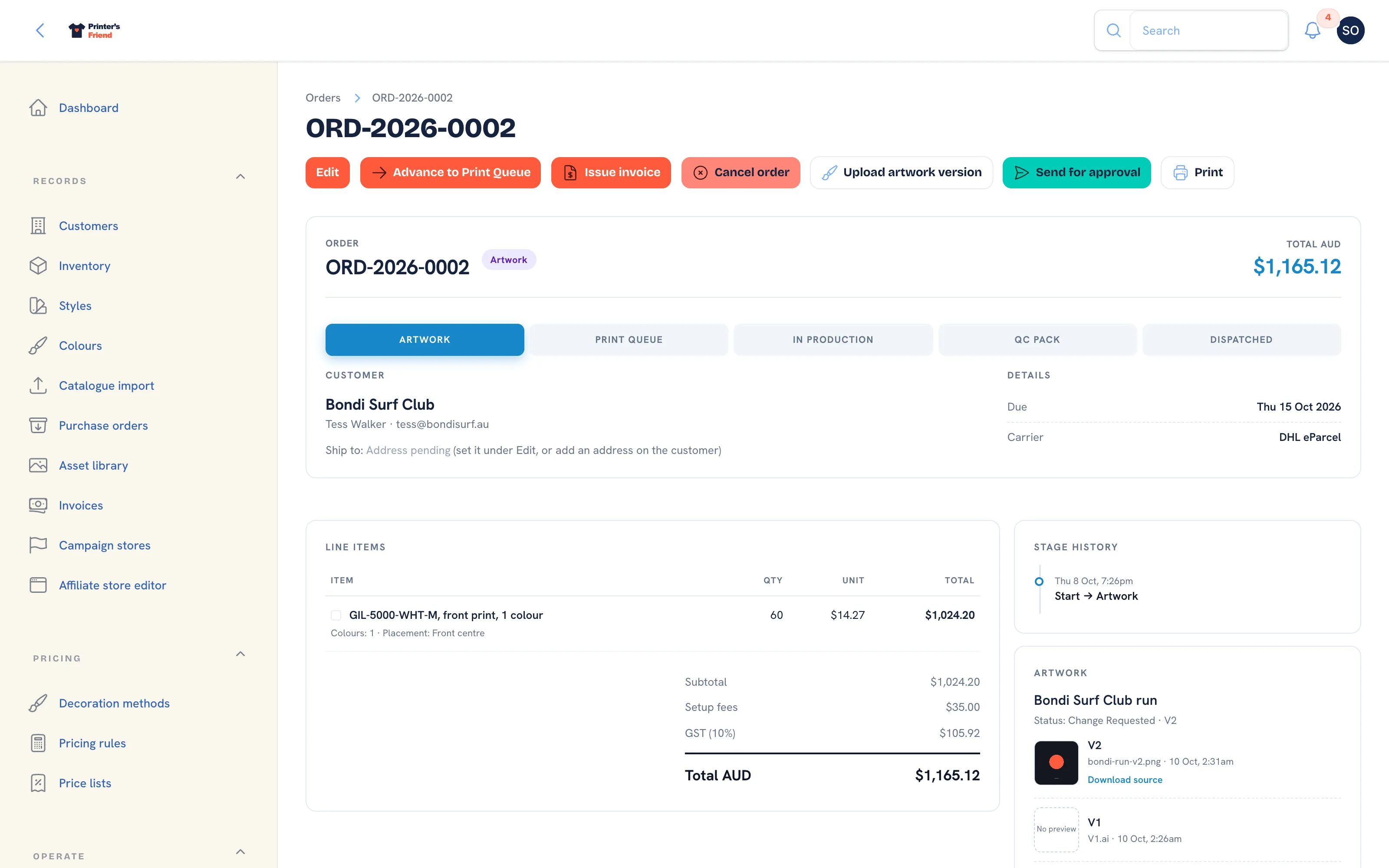The height and width of the screenshot is (868, 1389).
Task: Click the Dashboard house icon
Action: 39,108
